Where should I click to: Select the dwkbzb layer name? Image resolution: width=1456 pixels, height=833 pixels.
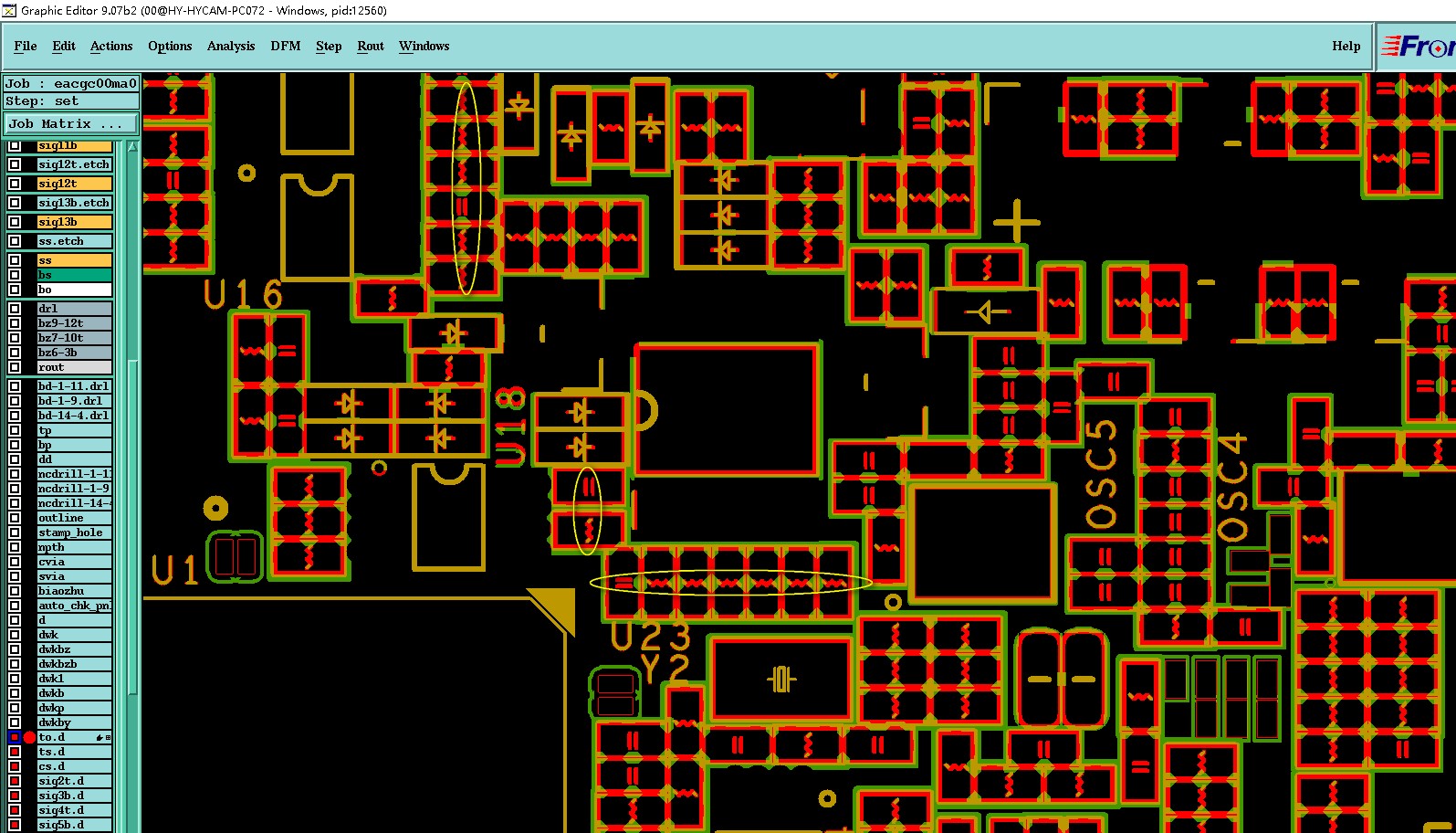[74, 664]
